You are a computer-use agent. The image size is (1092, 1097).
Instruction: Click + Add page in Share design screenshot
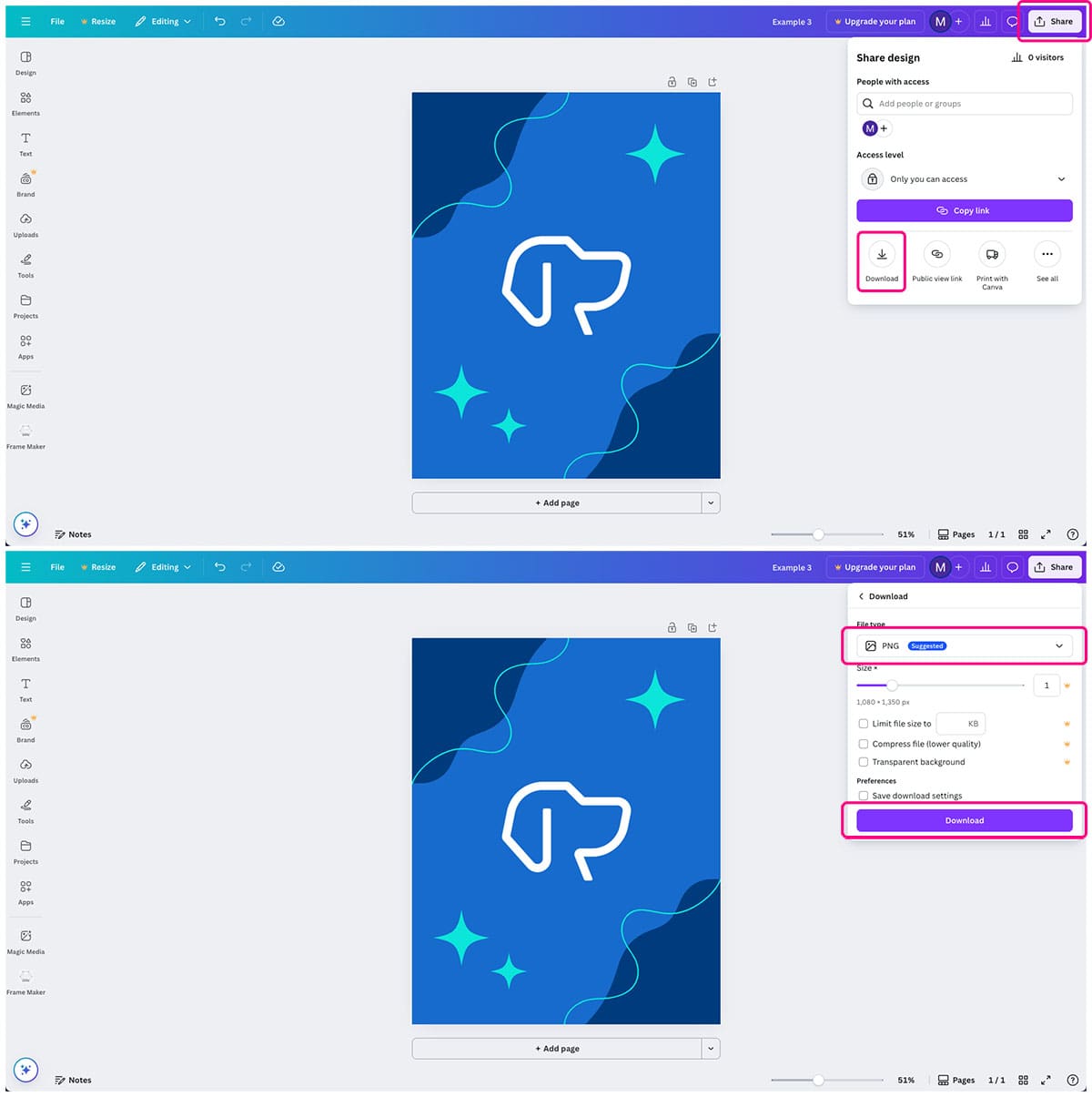coord(557,503)
